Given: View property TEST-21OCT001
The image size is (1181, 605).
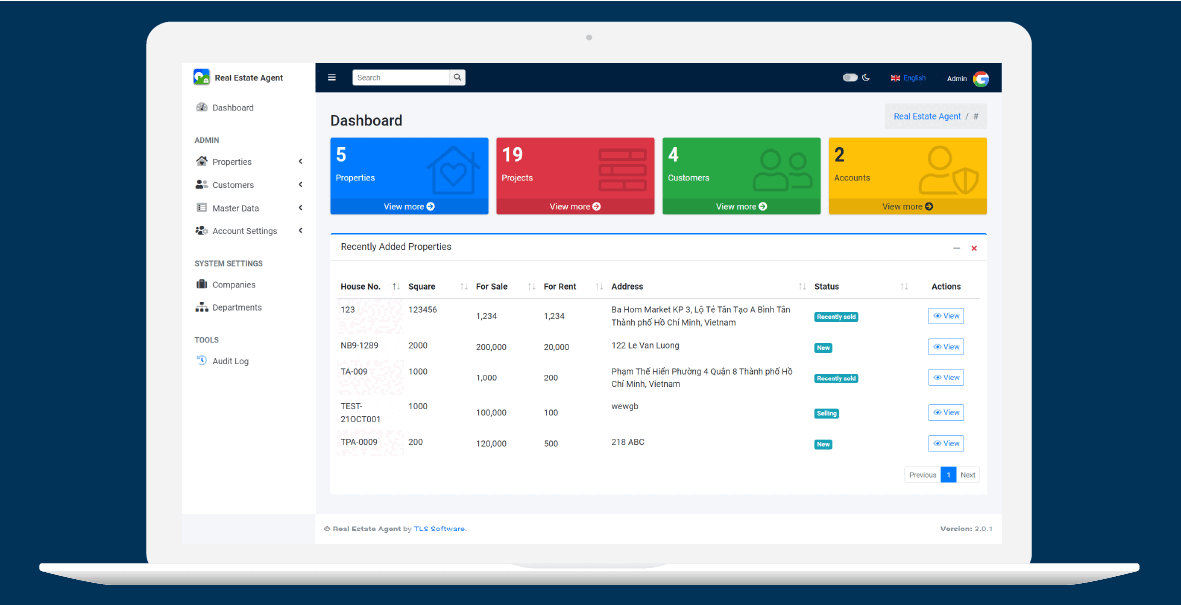Looking at the screenshot, I should 946,412.
